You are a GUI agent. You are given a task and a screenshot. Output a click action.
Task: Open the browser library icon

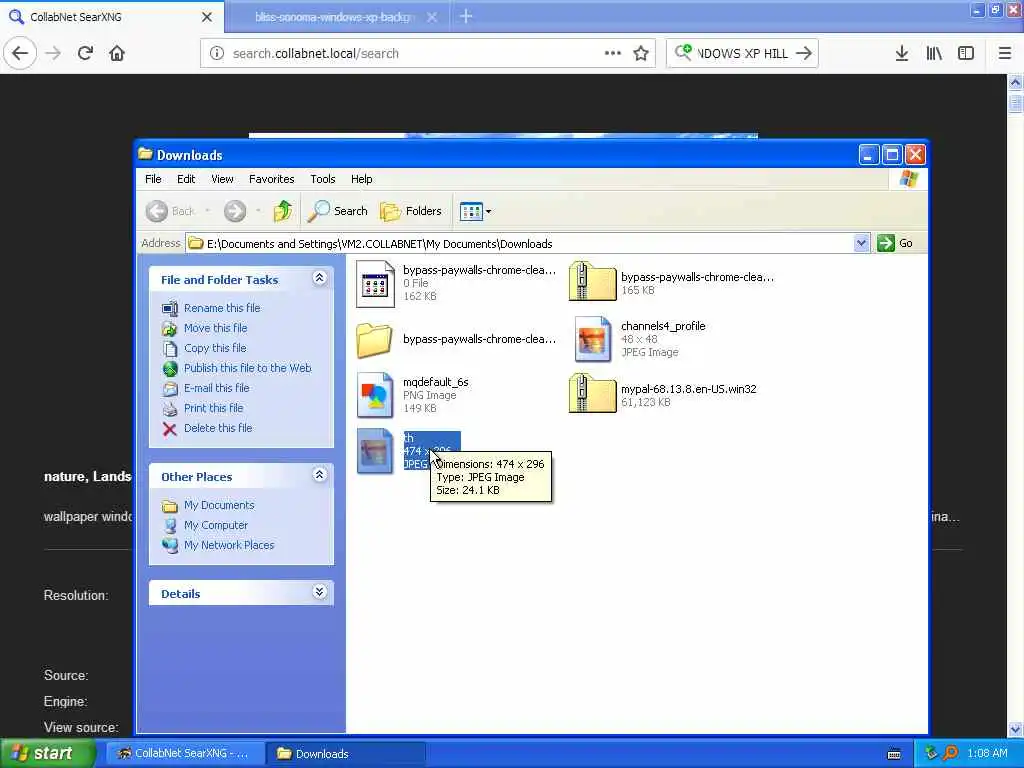934,54
